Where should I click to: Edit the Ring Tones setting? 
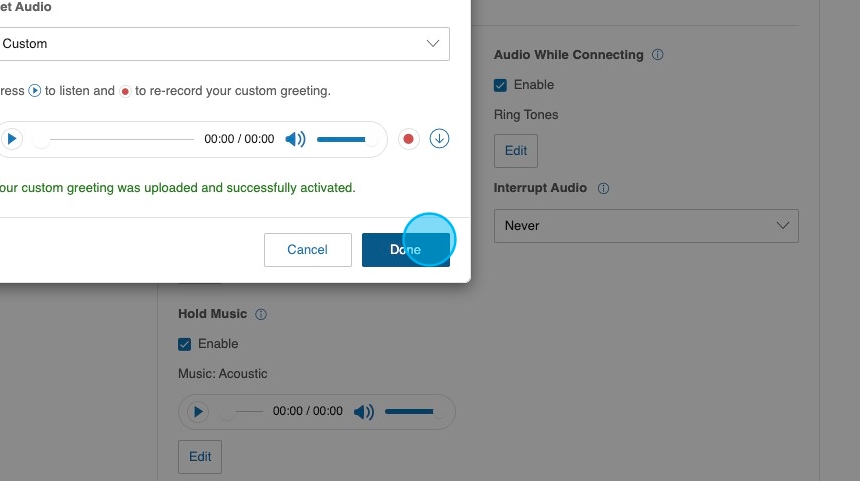pyautogui.click(x=516, y=151)
